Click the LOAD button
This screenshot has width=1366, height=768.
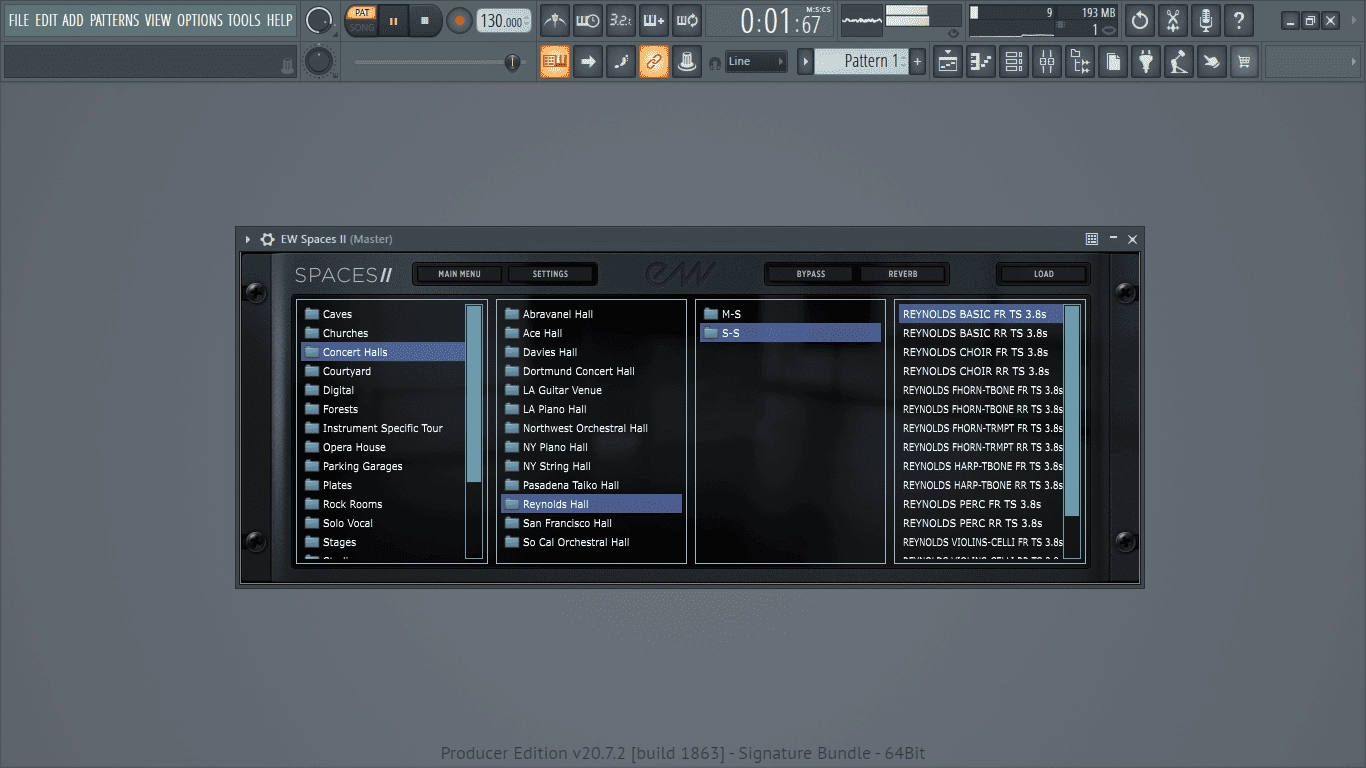tap(1043, 274)
